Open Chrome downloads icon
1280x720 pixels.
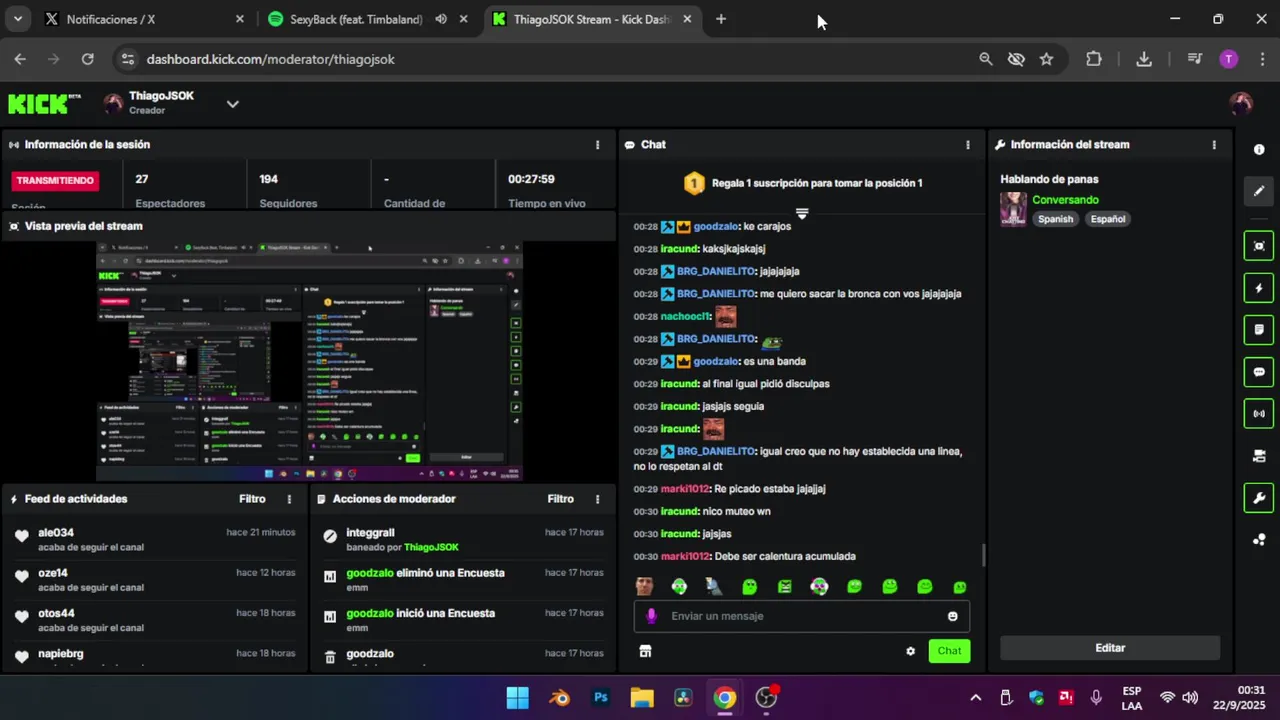(1144, 59)
